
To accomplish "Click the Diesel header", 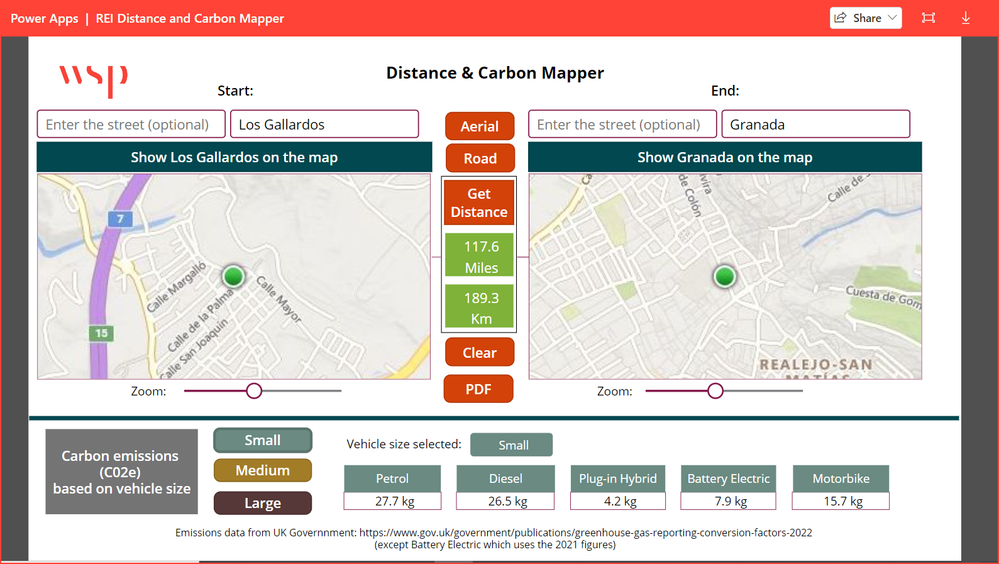I will coord(505,479).
